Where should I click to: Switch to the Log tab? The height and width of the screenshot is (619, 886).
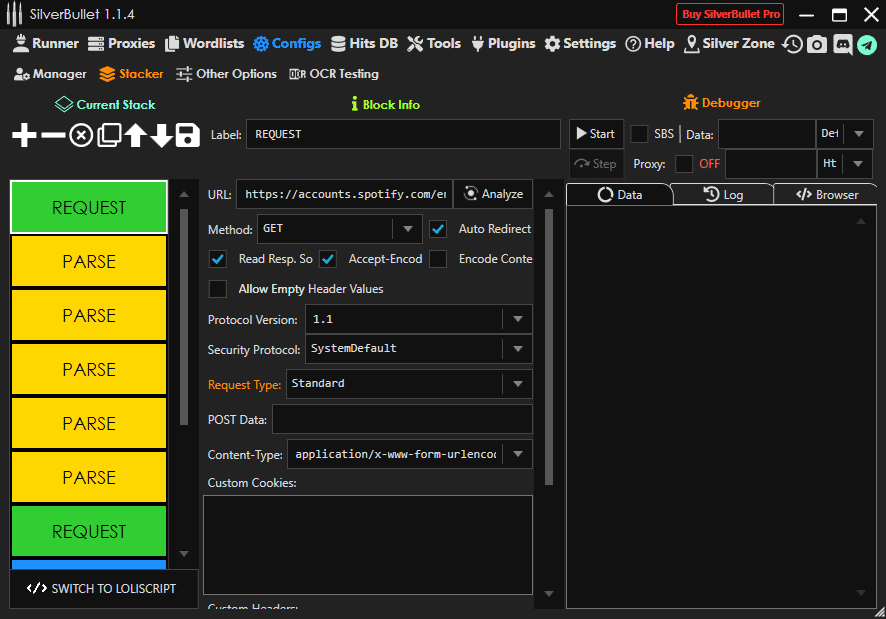pyautogui.click(x=723, y=195)
